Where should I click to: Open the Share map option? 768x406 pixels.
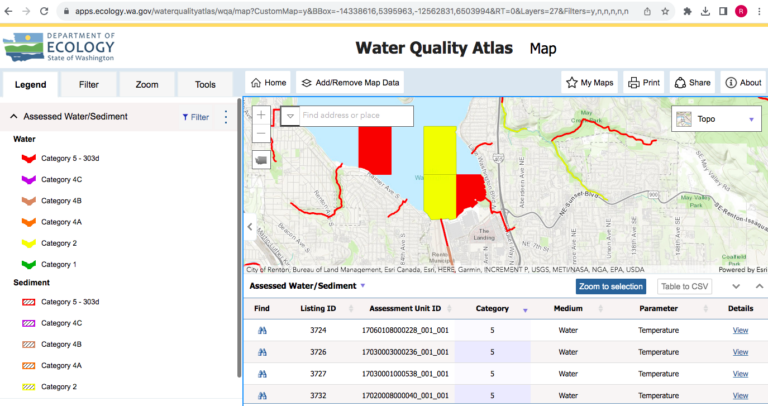pos(691,83)
